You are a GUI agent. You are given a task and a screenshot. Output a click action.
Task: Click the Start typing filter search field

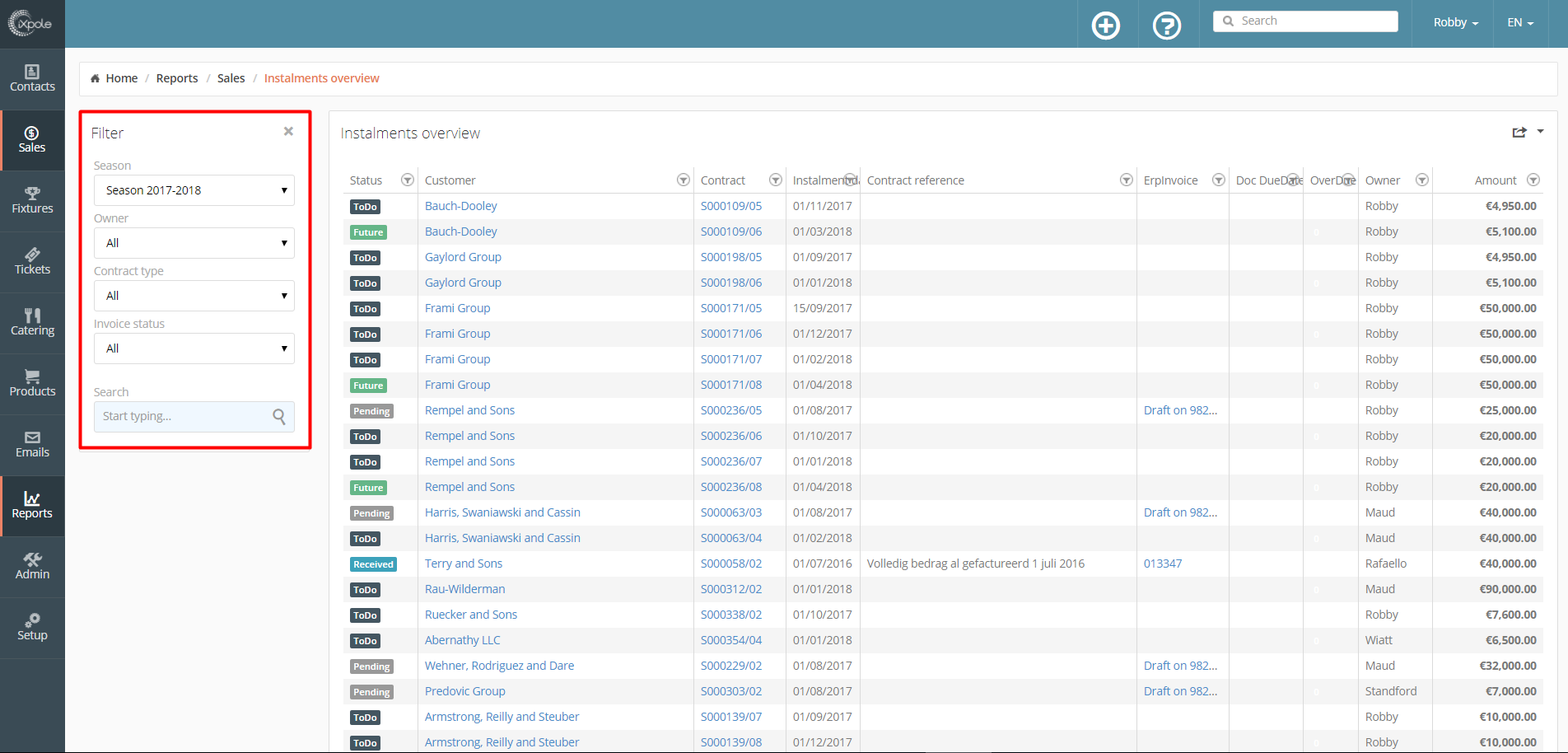pyautogui.click(x=194, y=417)
